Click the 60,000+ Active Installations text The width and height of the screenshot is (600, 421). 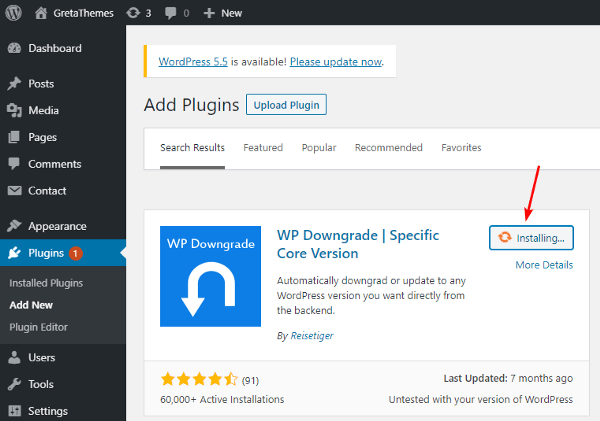222,400
